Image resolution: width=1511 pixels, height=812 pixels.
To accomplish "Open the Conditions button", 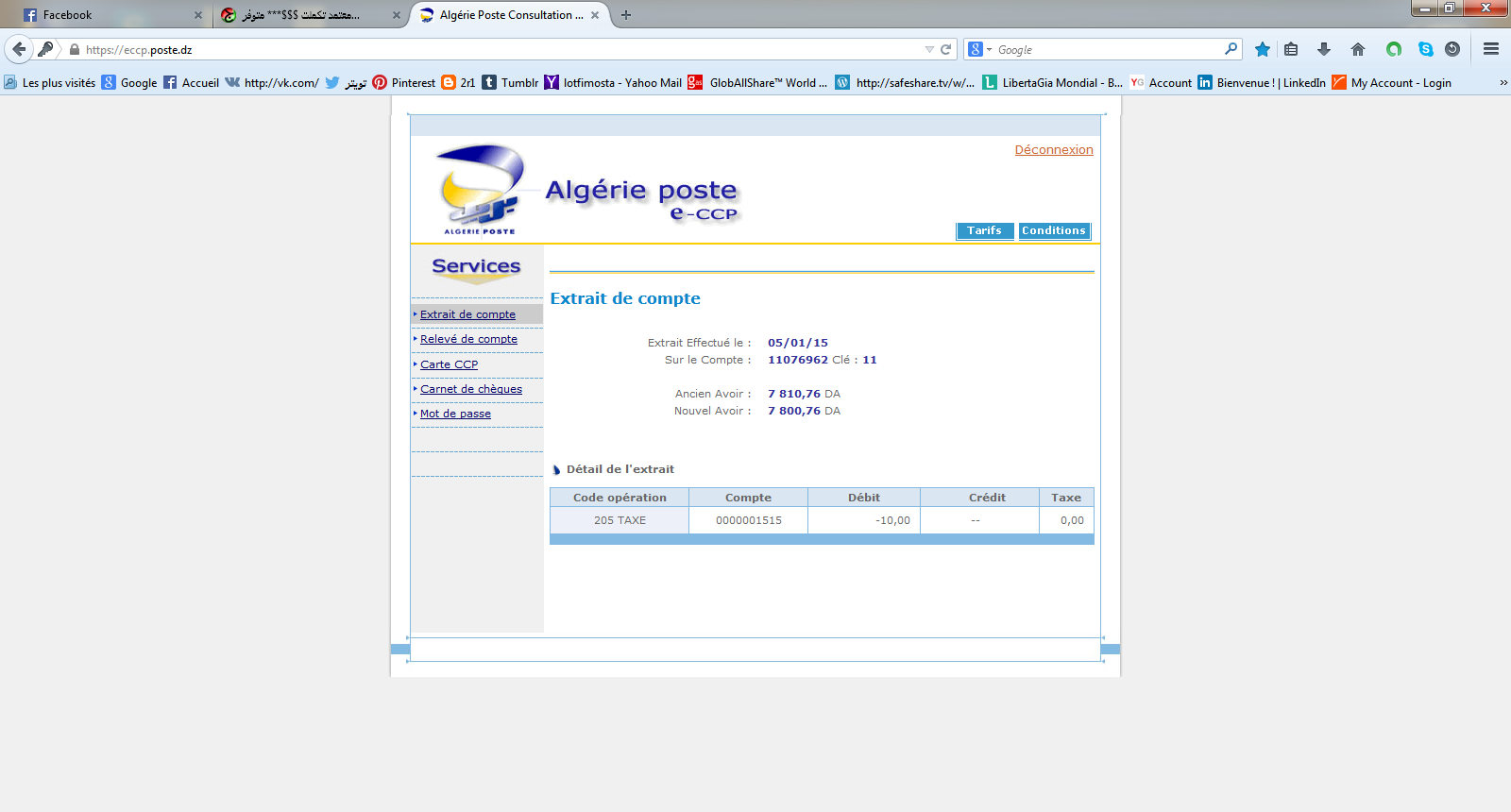I will (1054, 230).
